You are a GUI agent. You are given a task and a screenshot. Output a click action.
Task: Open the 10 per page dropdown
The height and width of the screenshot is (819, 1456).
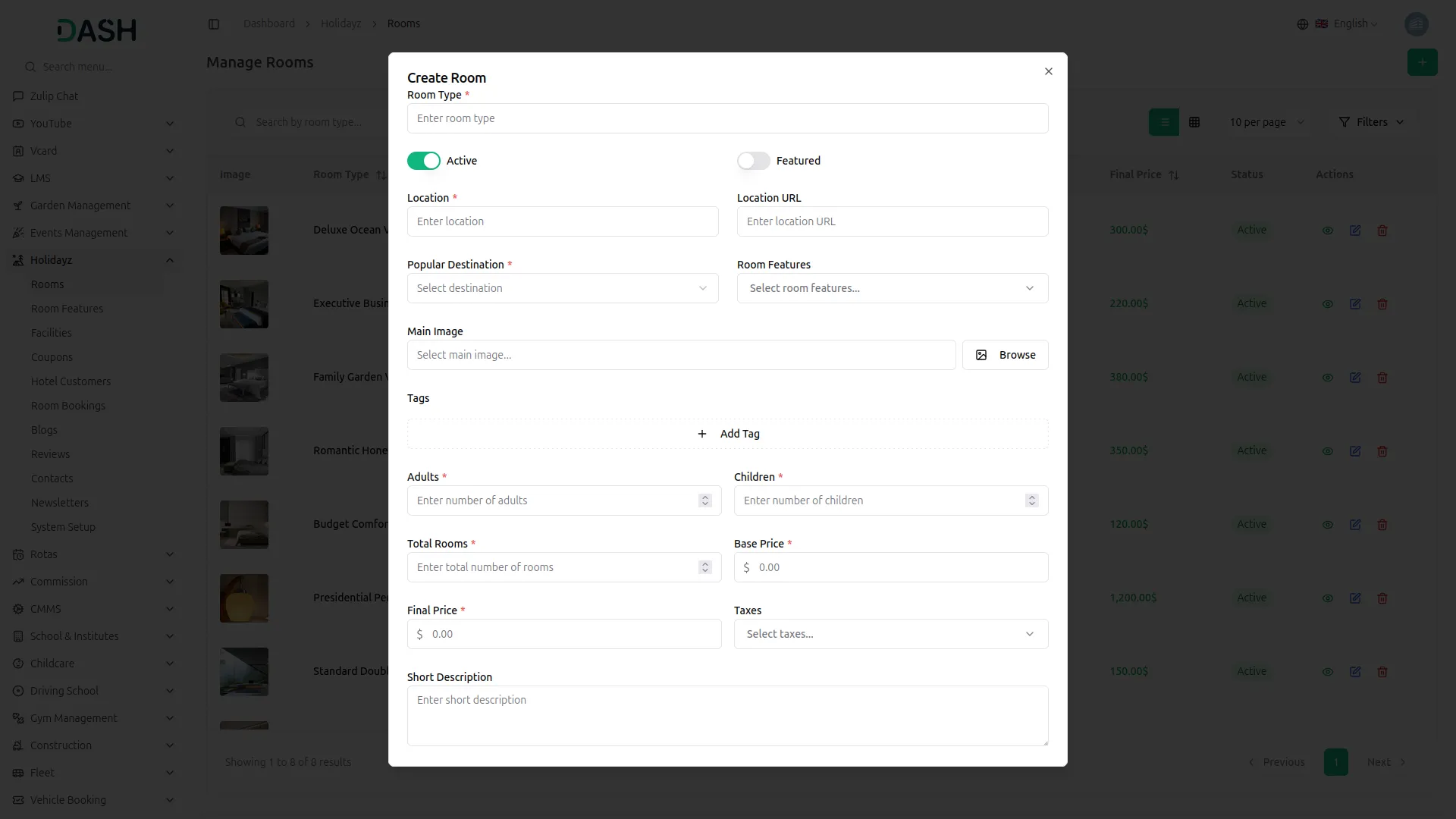(1267, 122)
